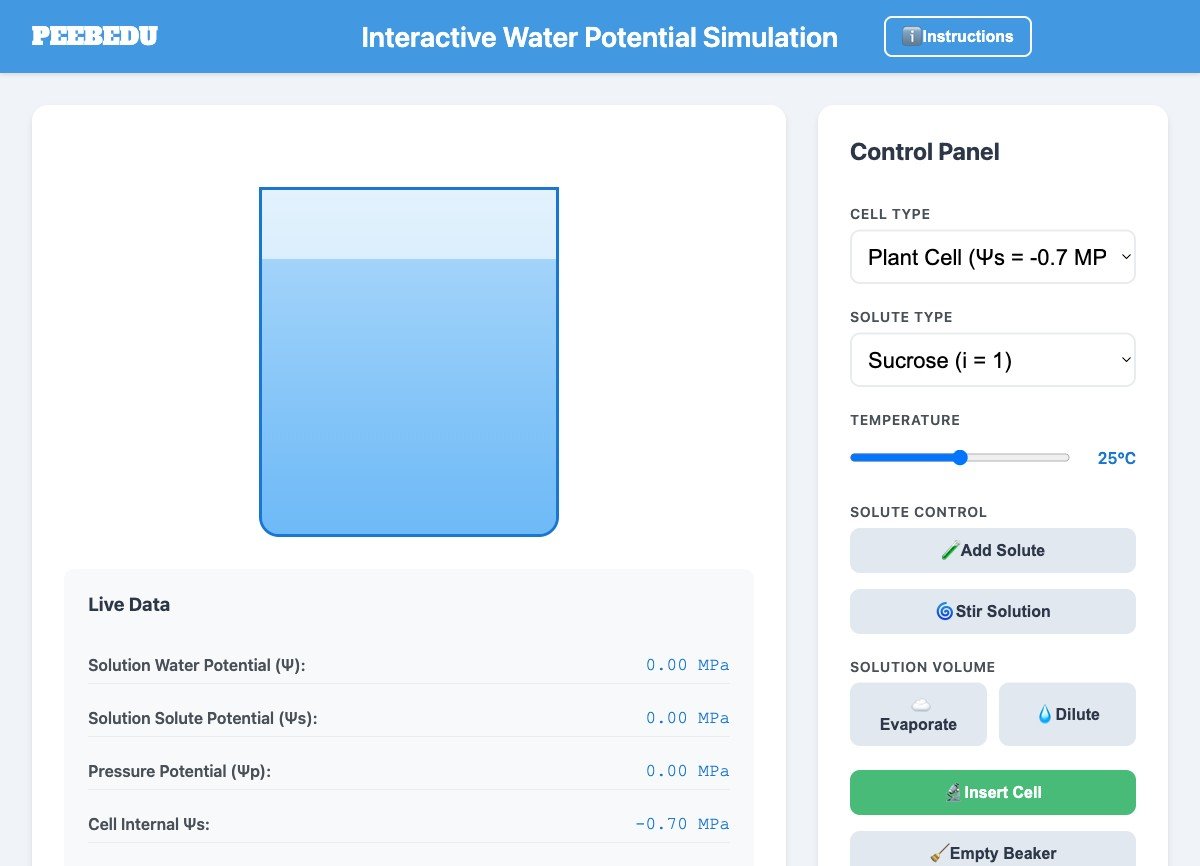Click the temperature slider handle
This screenshot has height=866, width=1200.
click(x=960, y=457)
